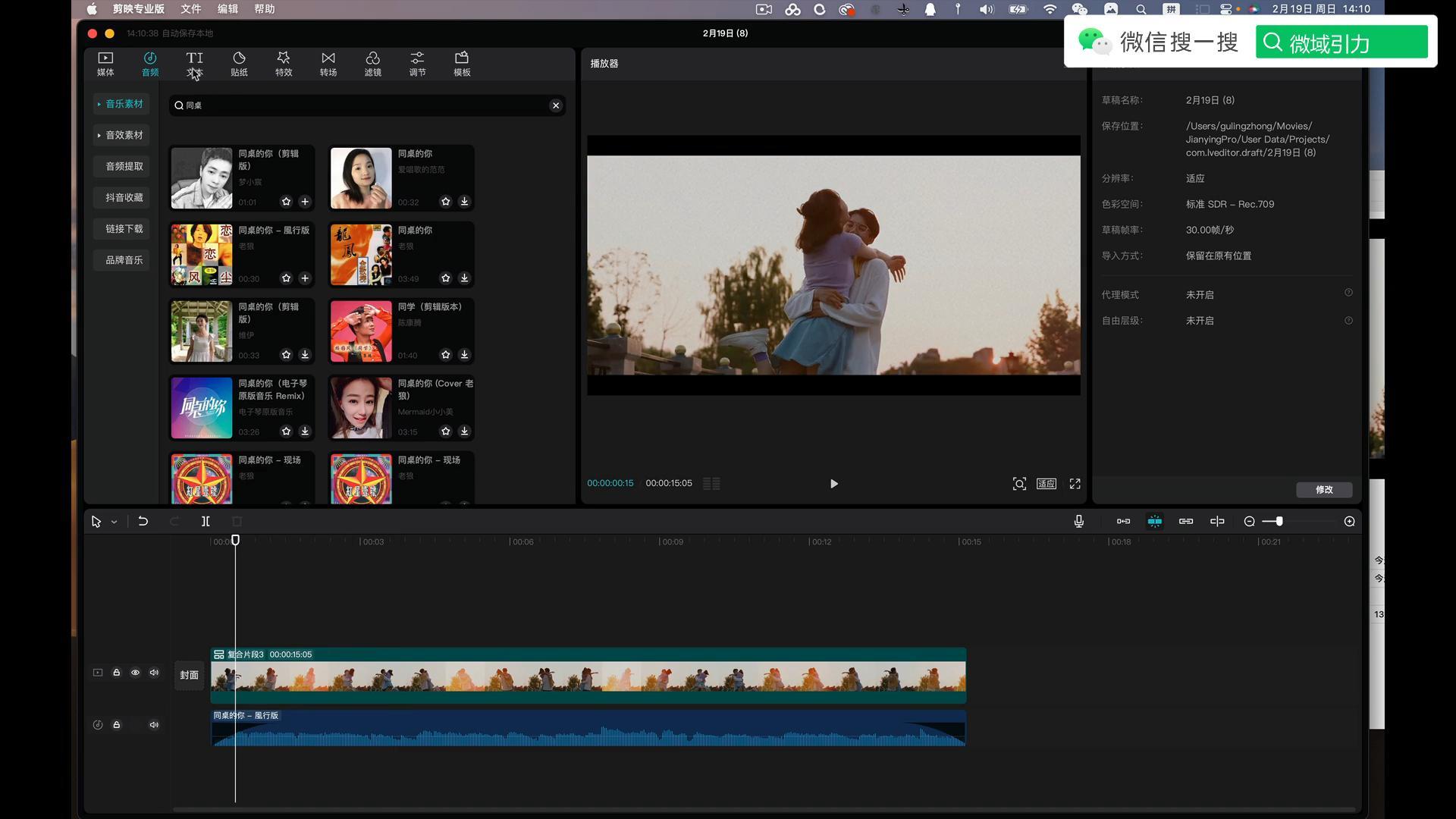Open the selection tool dropdown arrow
Viewport: 1456px width, 819px height.
tap(114, 522)
